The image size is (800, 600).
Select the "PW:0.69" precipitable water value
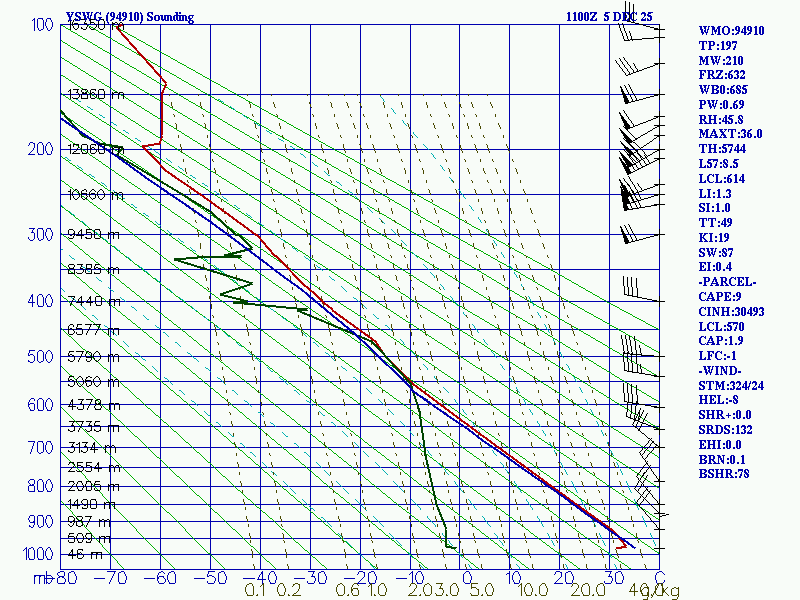pyautogui.click(x=721, y=105)
